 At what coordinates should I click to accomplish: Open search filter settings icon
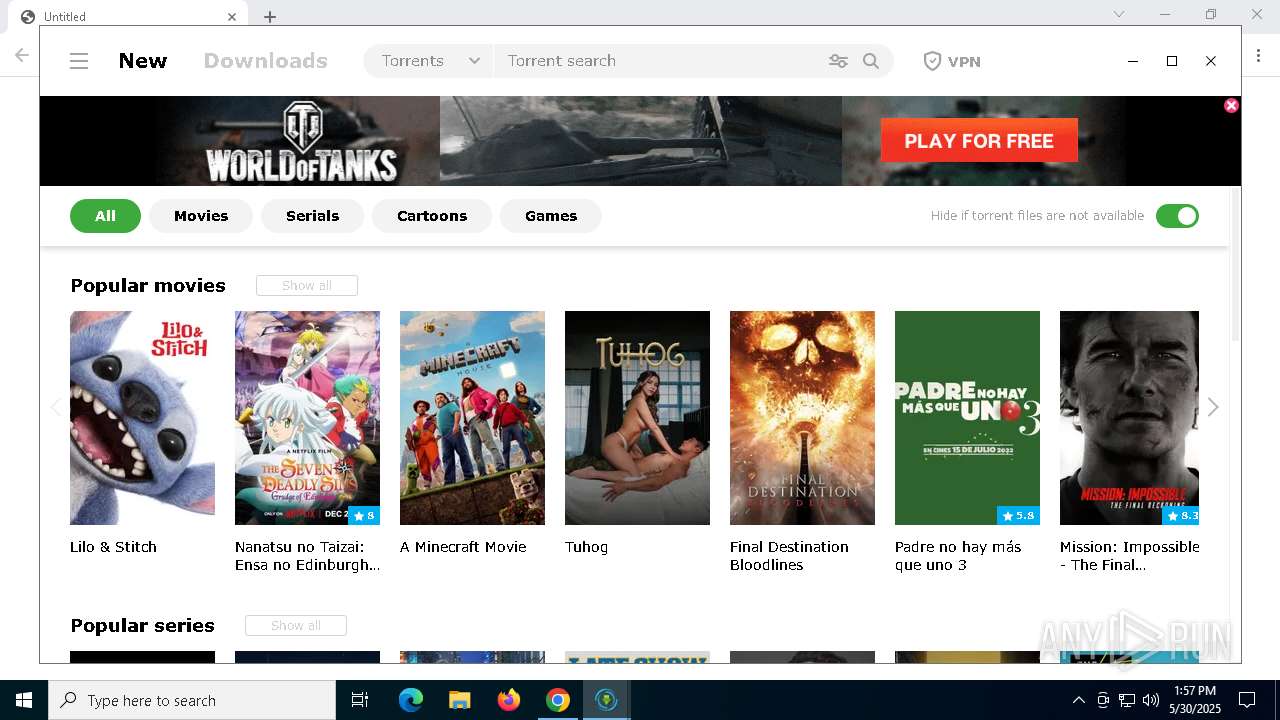coord(838,61)
